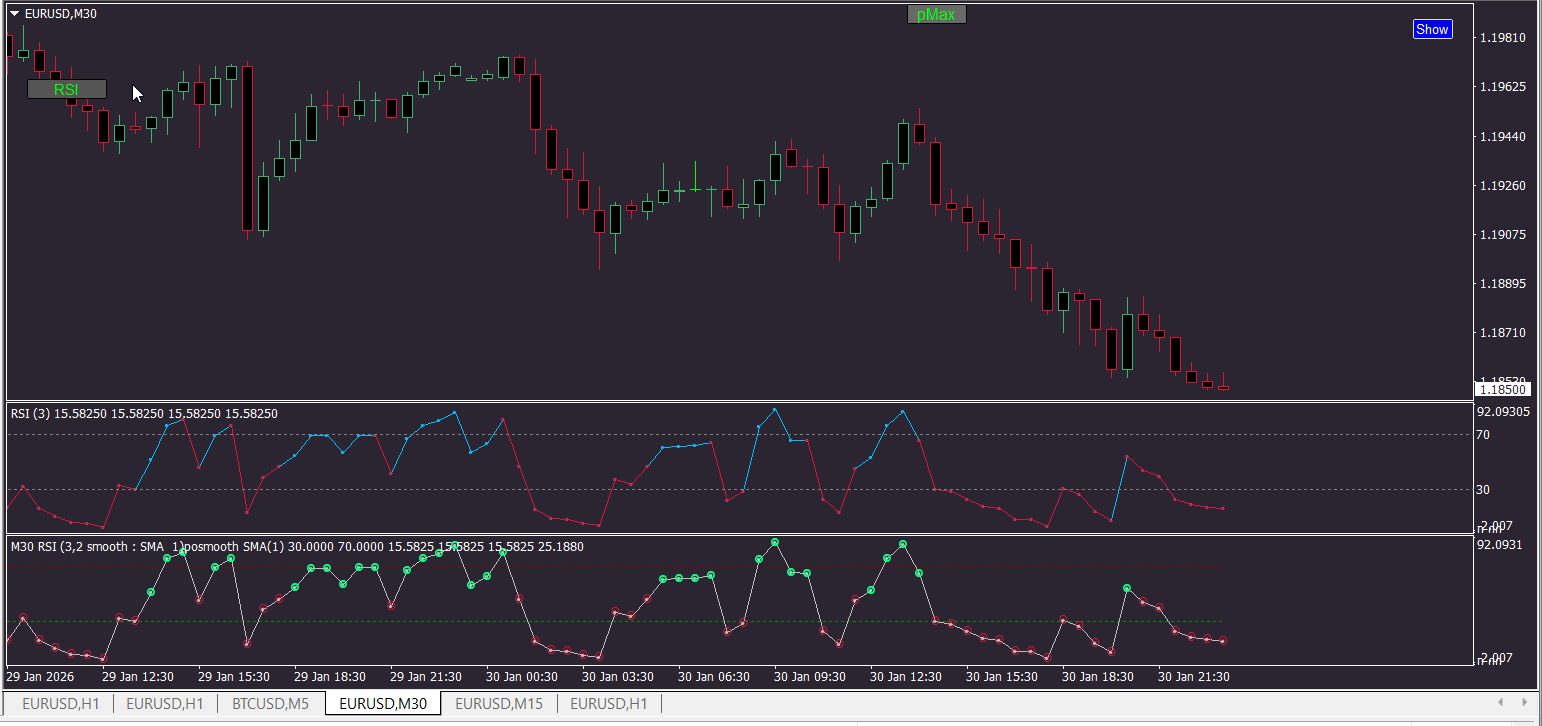Open the EURUSD,M30 chart dropdown triangle
The width and height of the screenshot is (1542, 726).
pos(14,13)
